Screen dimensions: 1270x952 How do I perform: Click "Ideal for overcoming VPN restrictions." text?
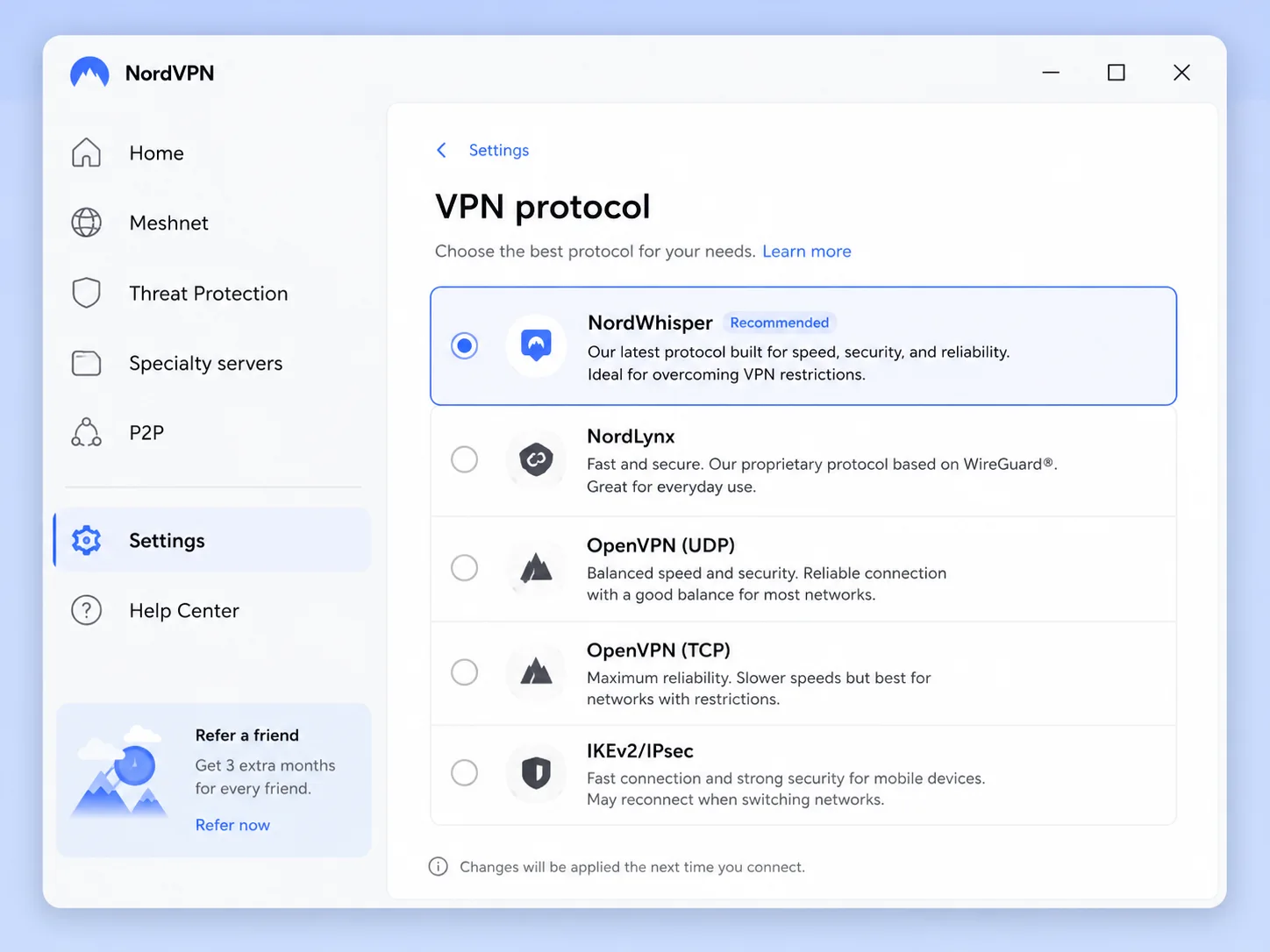tap(726, 374)
